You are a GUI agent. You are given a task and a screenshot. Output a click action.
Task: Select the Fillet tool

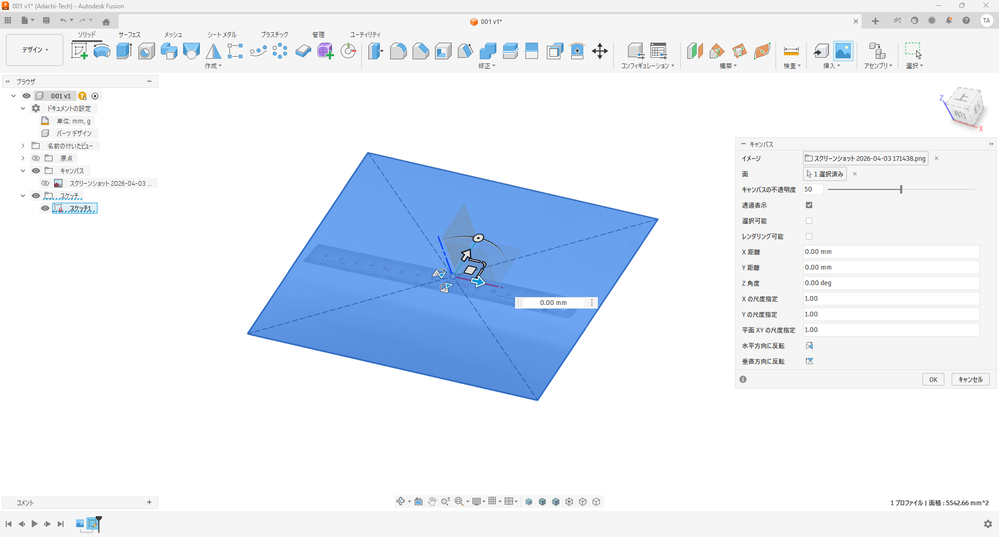coord(398,51)
